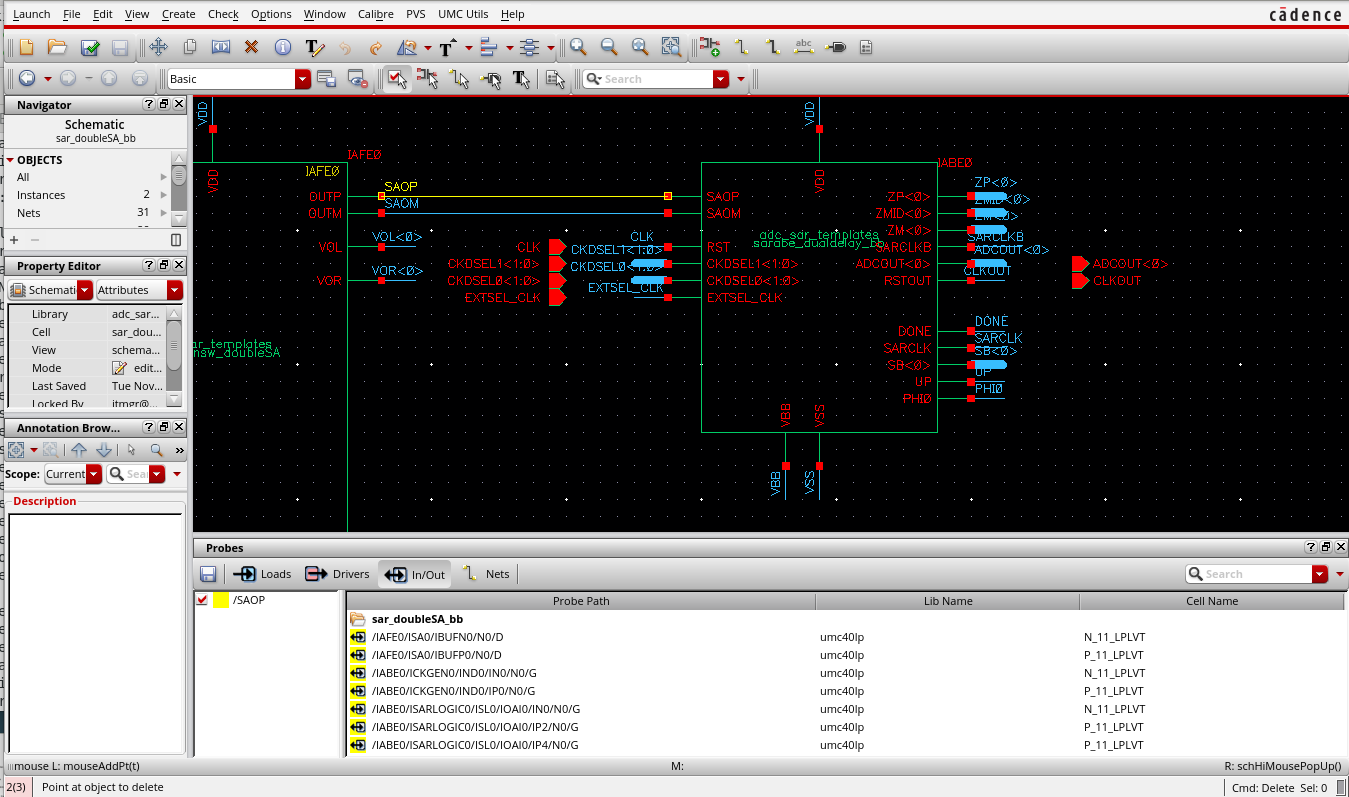Click the Create Wire Name icon
This screenshot has width=1349, height=797.
tap(803, 47)
